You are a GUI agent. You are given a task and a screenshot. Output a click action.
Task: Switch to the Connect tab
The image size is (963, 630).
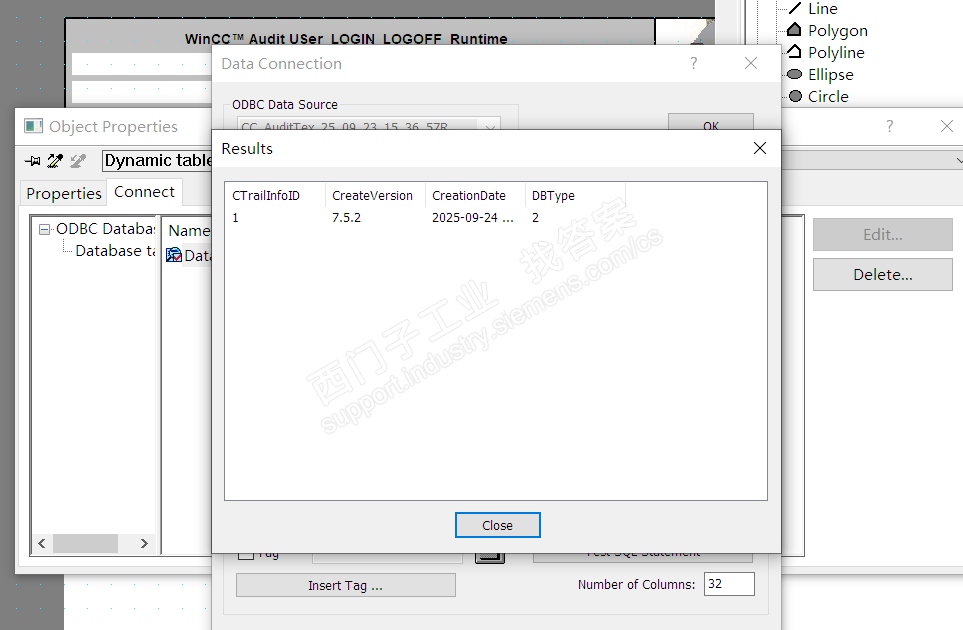coord(144,192)
